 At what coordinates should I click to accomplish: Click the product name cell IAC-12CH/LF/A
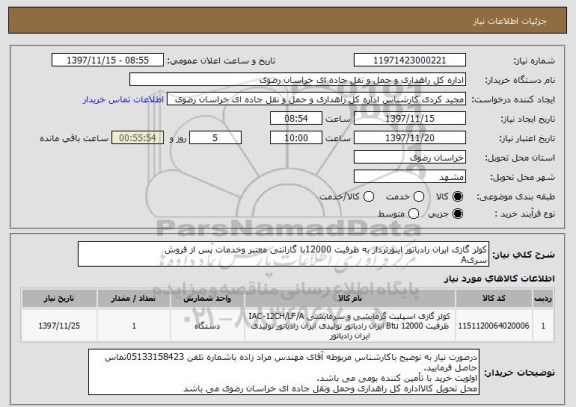(x=350, y=326)
